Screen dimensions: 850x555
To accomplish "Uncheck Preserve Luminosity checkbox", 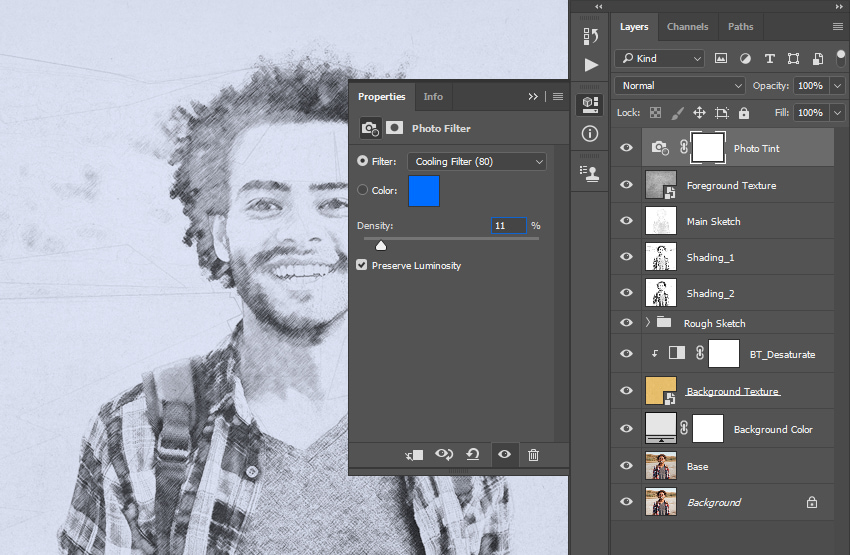I will (x=362, y=265).
